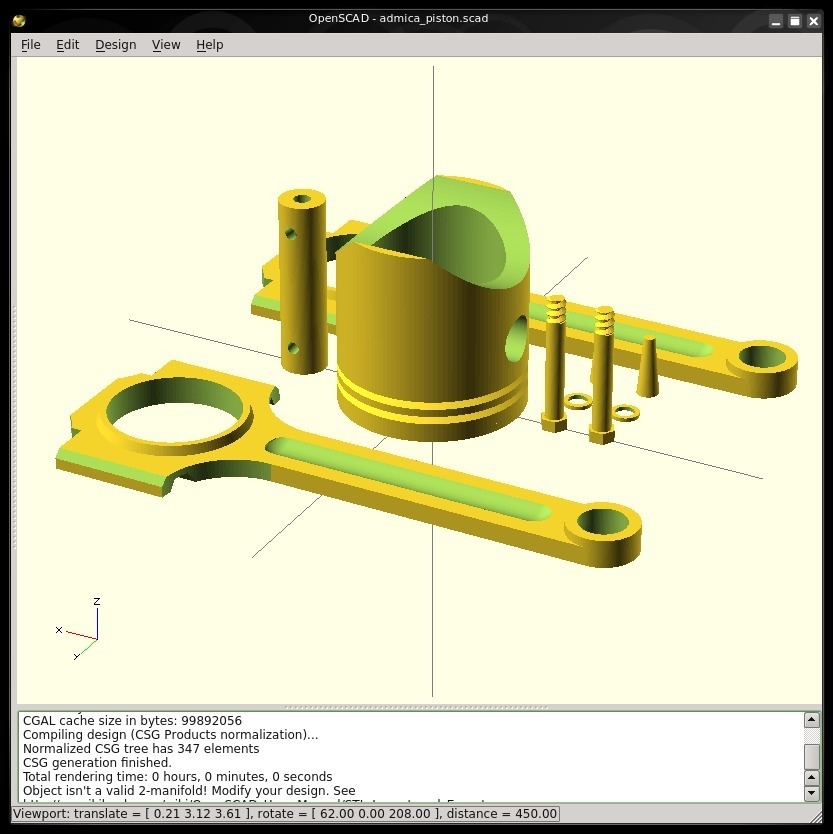
Task: Open the Design menu
Action: tap(115, 45)
